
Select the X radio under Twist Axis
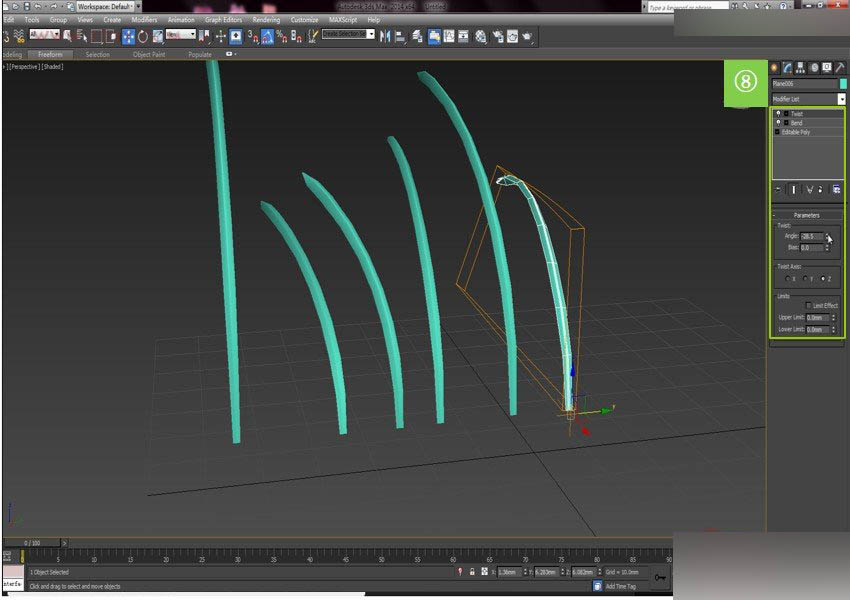tap(787, 278)
